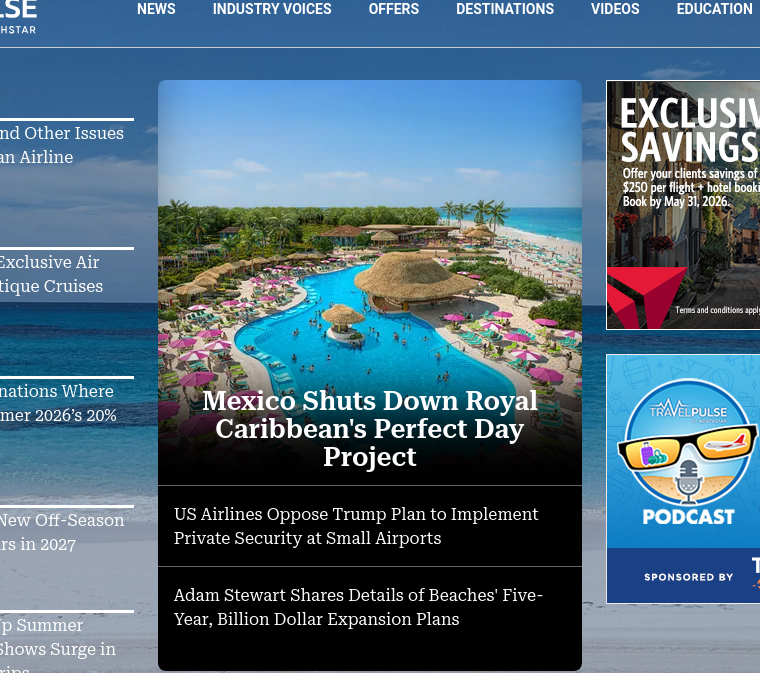
Task: Open the DESTINATIONS menu item
Action: tap(505, 9)
